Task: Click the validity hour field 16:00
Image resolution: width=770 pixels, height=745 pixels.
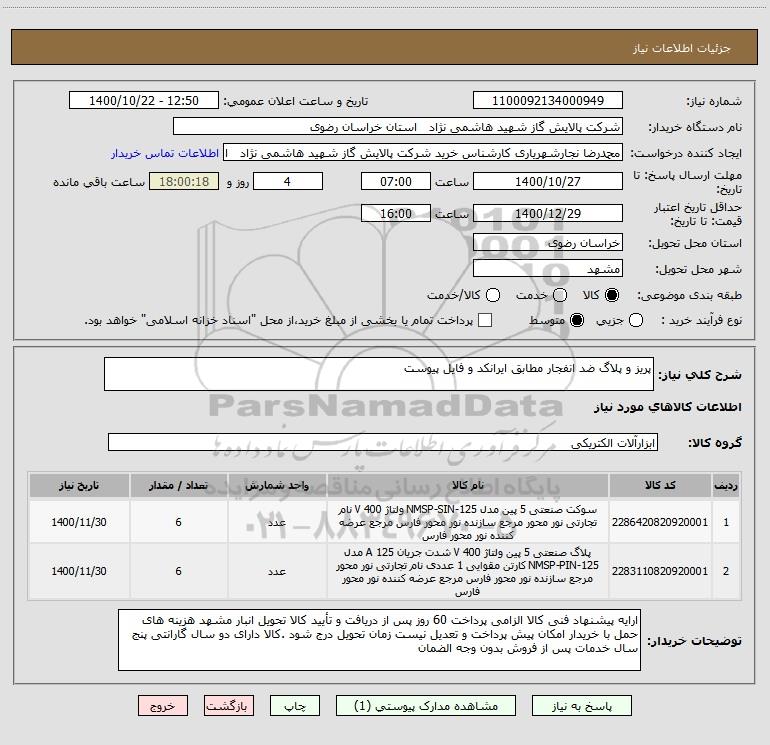Action: tap(396, 213)
